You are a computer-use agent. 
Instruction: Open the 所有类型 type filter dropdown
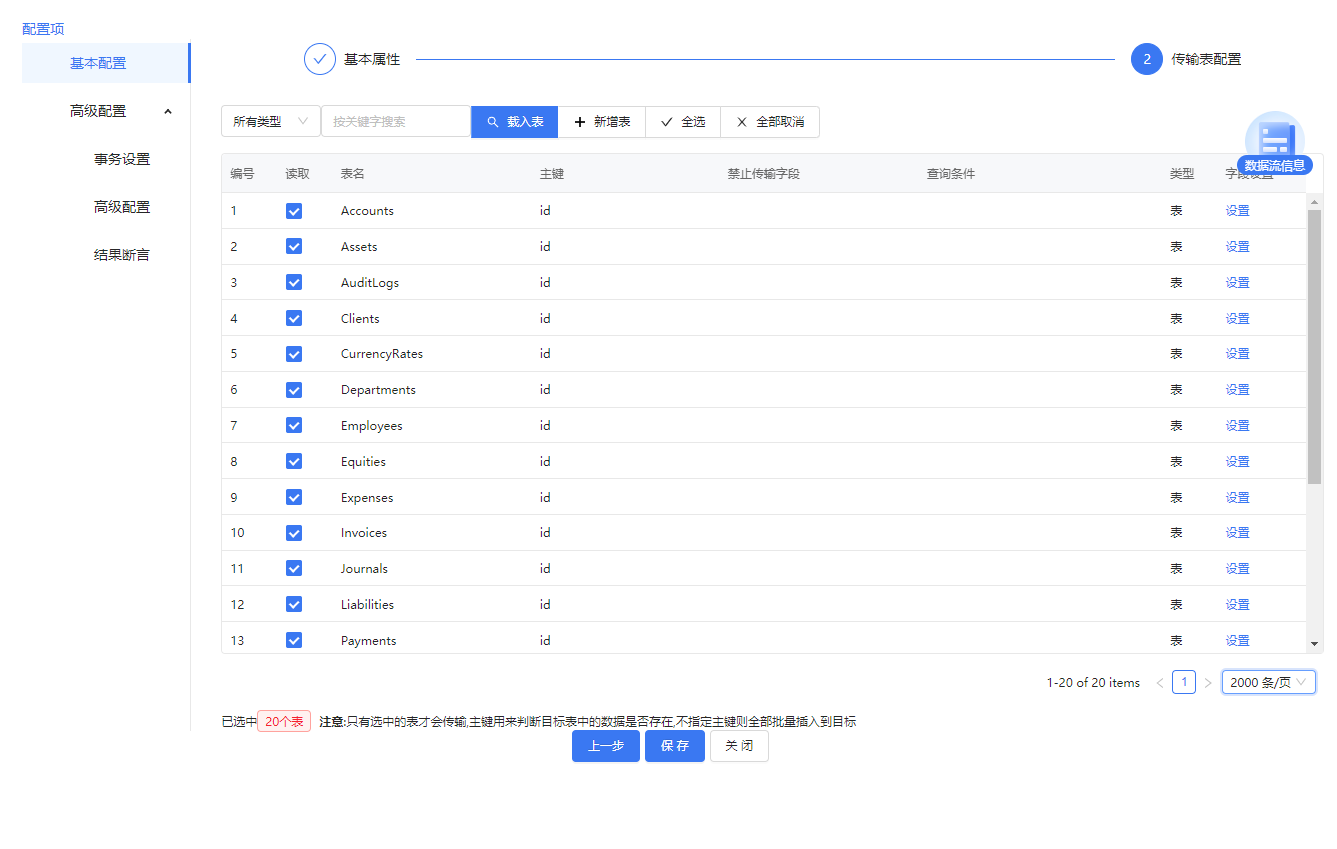click(x=271, y=121)
